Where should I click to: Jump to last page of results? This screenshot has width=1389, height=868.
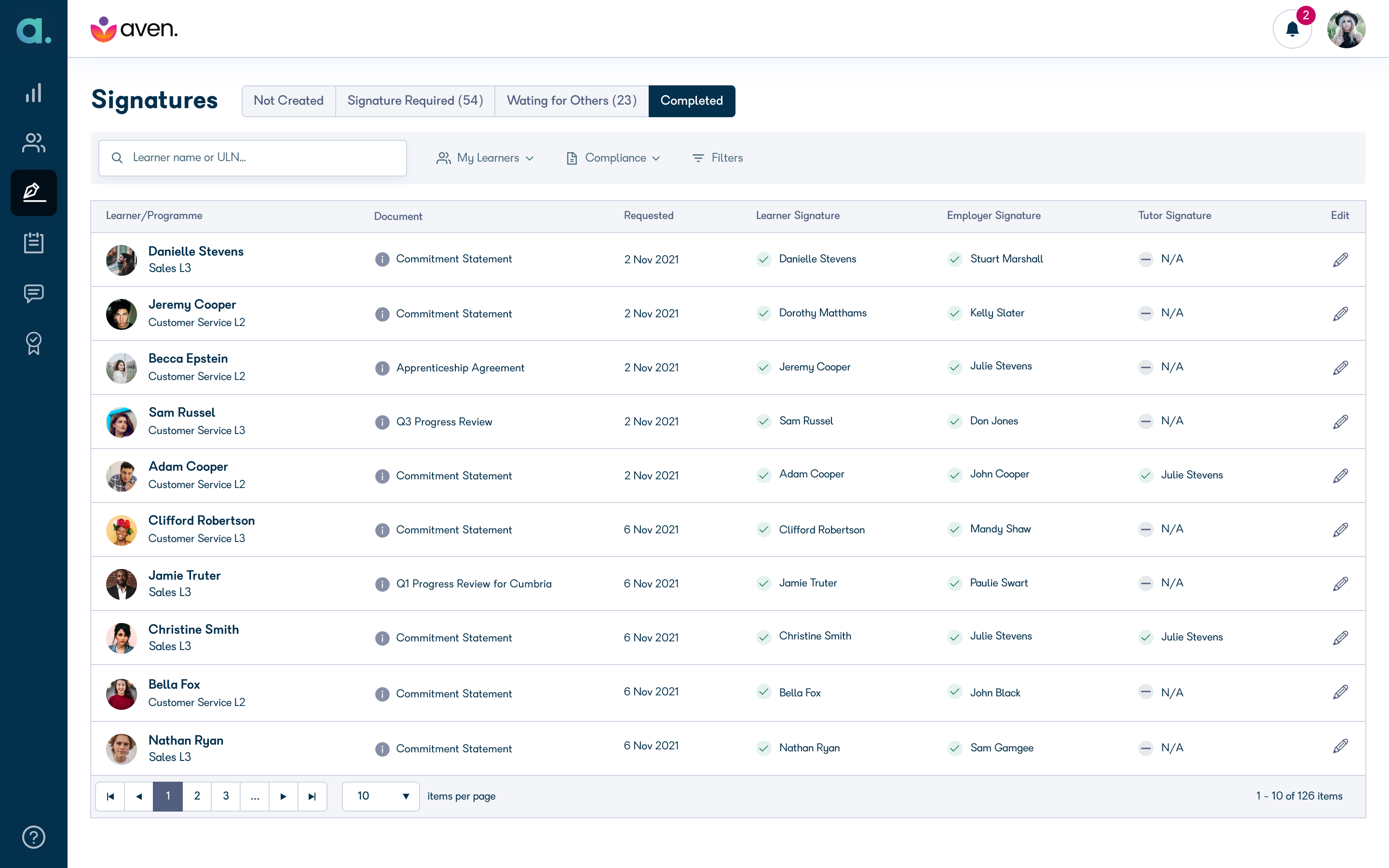[x=312, y=796]
